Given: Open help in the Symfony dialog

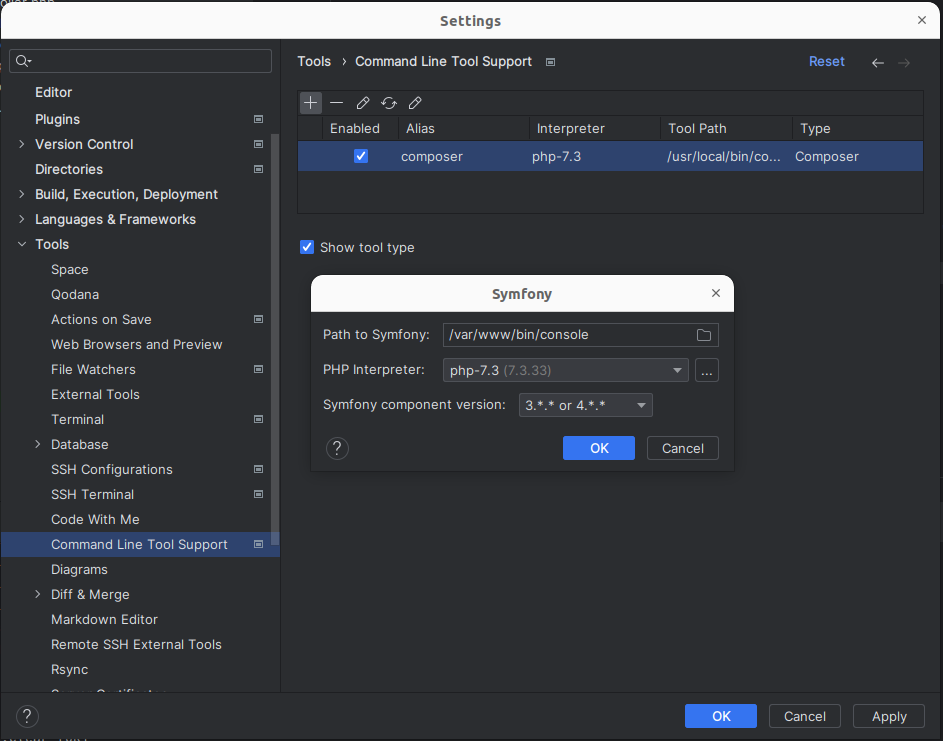Looking at the screenshot, I should [x=337, y=448].
